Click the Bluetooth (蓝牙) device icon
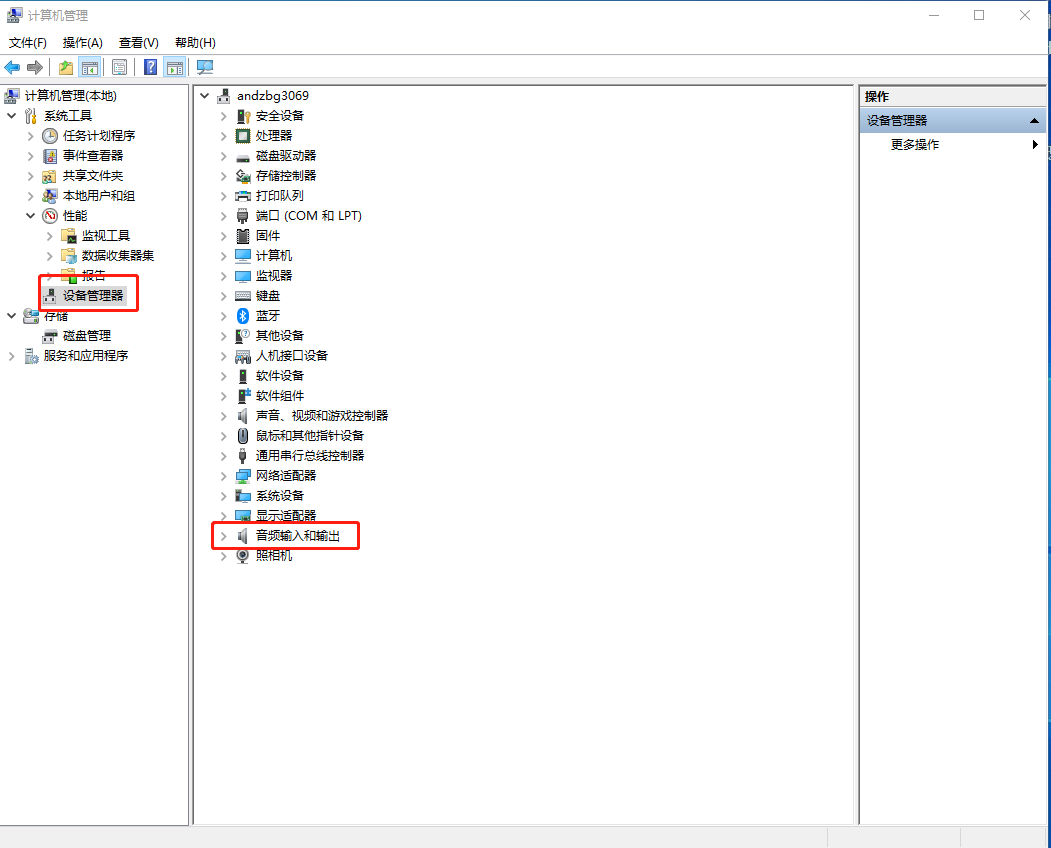 tap(243, 316)
